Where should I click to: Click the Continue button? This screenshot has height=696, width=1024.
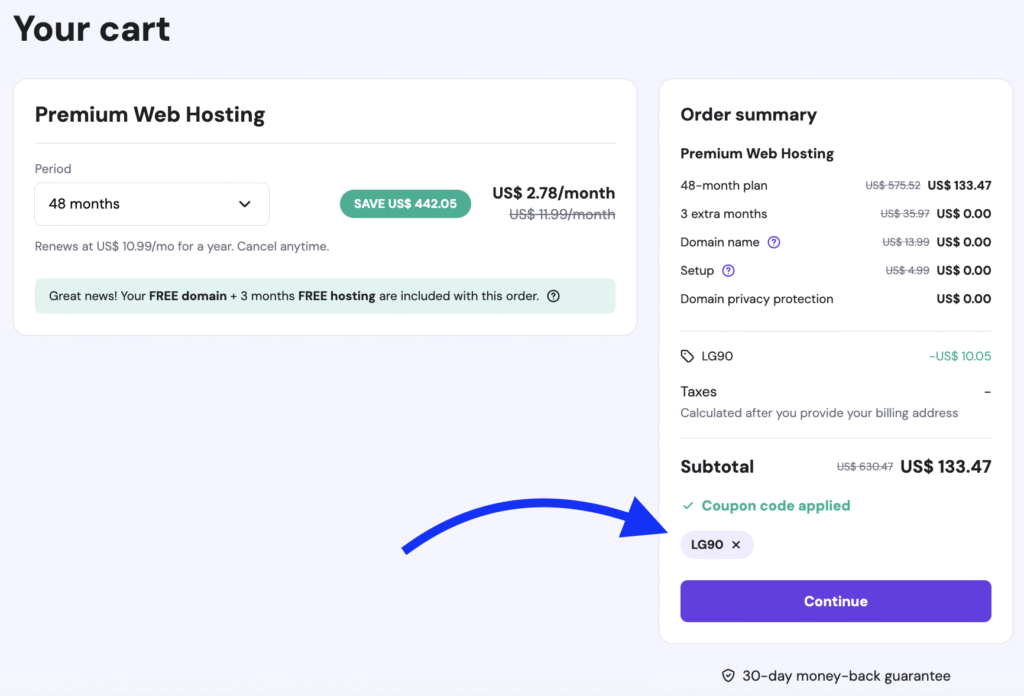835,601
